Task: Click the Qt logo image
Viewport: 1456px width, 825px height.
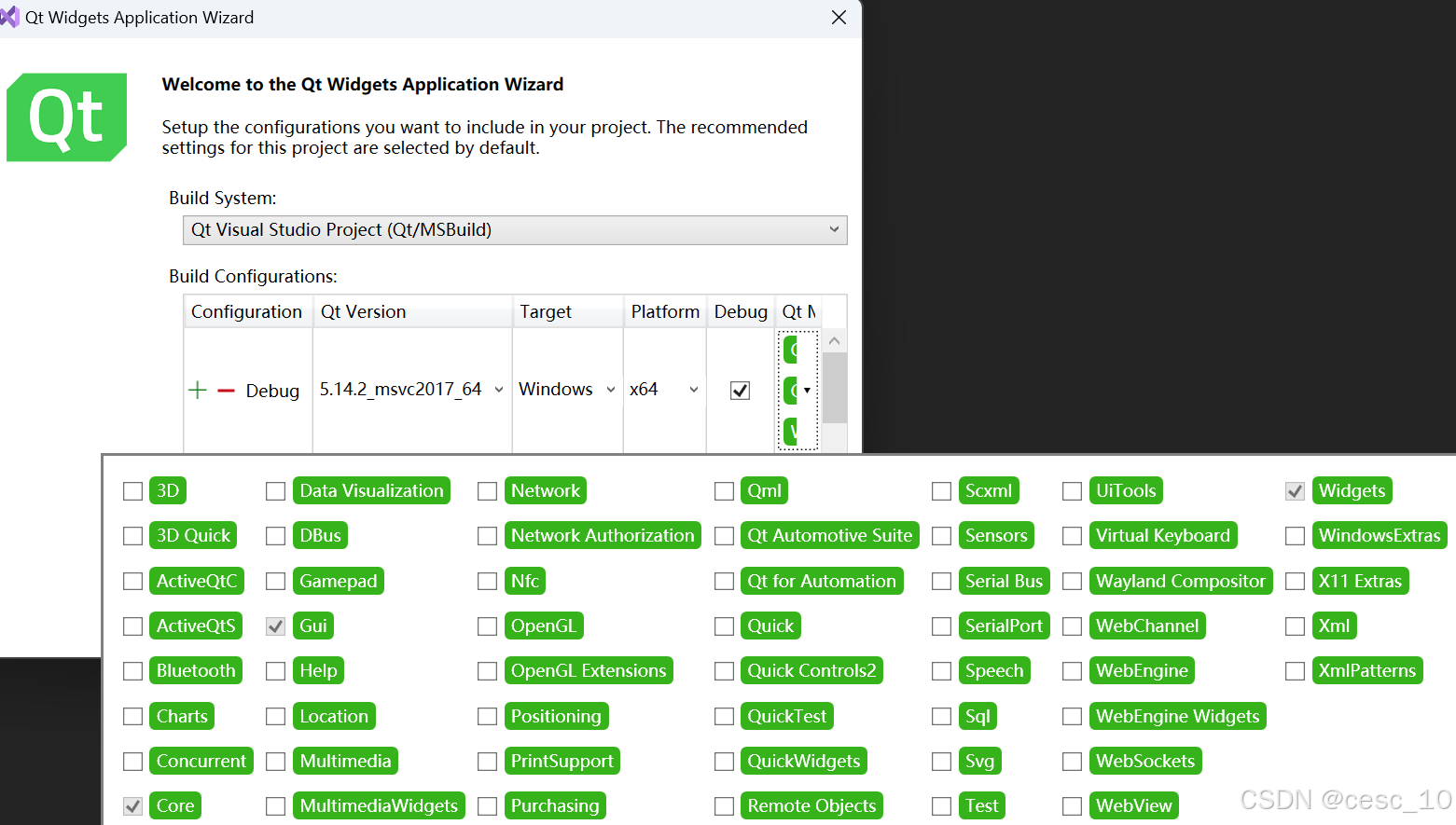Action: 67,117
